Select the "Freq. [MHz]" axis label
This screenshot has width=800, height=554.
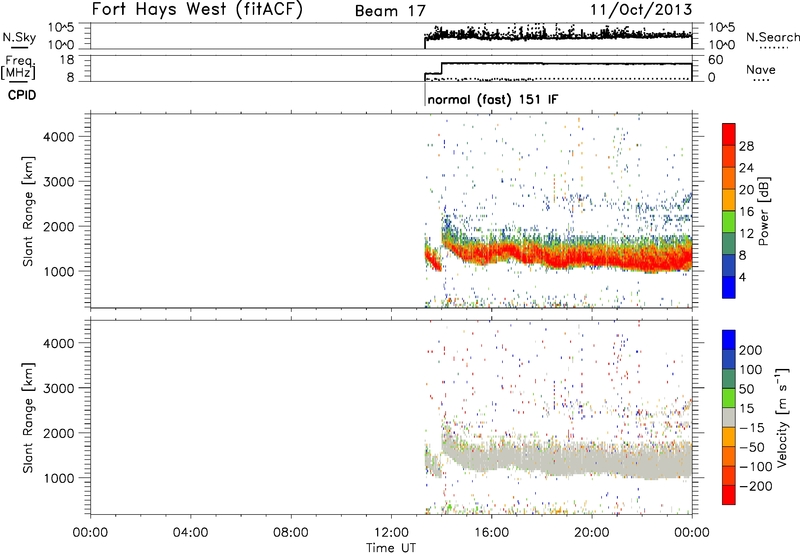pyautogui.click(x=19, y=67)
